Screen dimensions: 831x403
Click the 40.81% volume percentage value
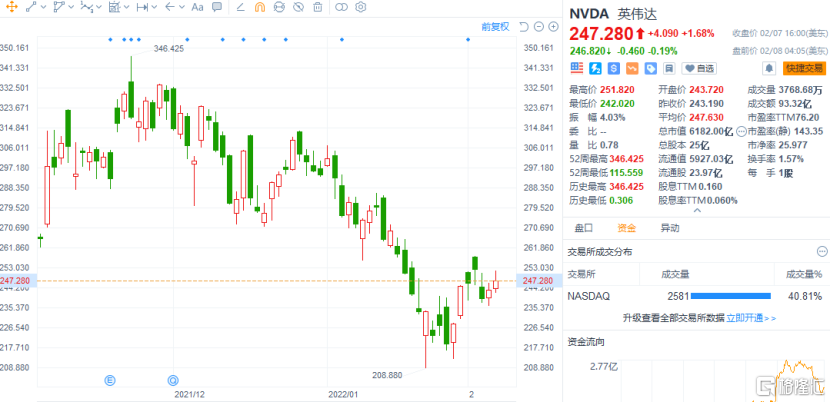[805, 296]
